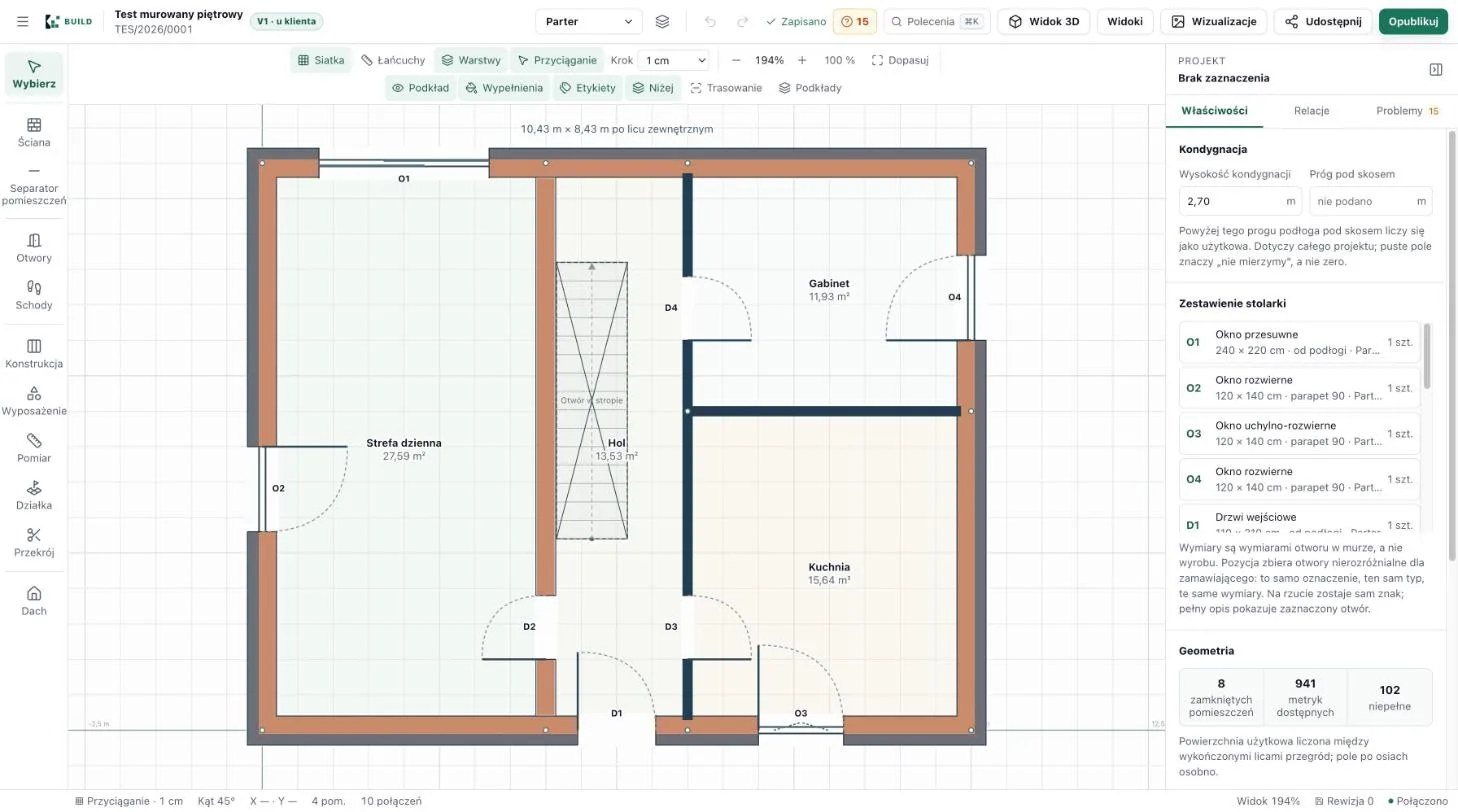Select the O1 Okno przesuwne row
The width and height of the screenshot is (1458, 812).
coord(1300,342)
